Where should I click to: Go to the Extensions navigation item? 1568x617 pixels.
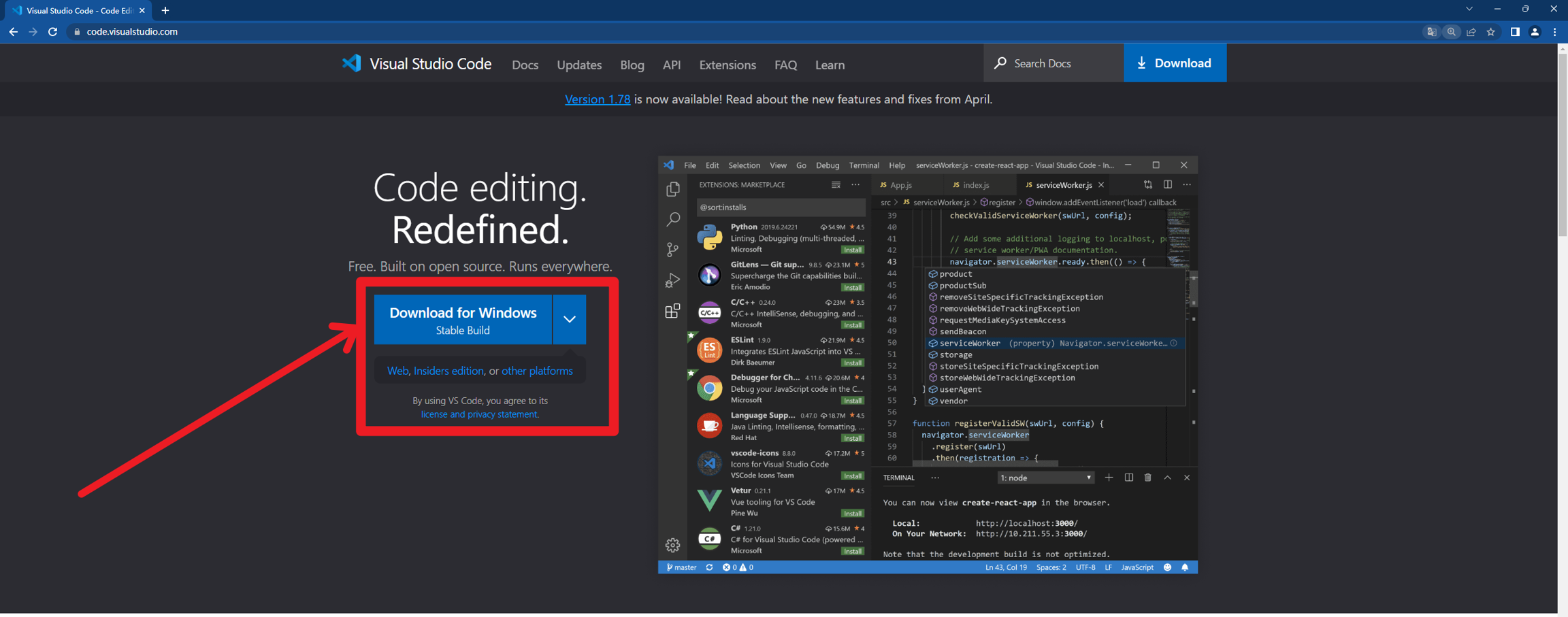tap(727, 65)
